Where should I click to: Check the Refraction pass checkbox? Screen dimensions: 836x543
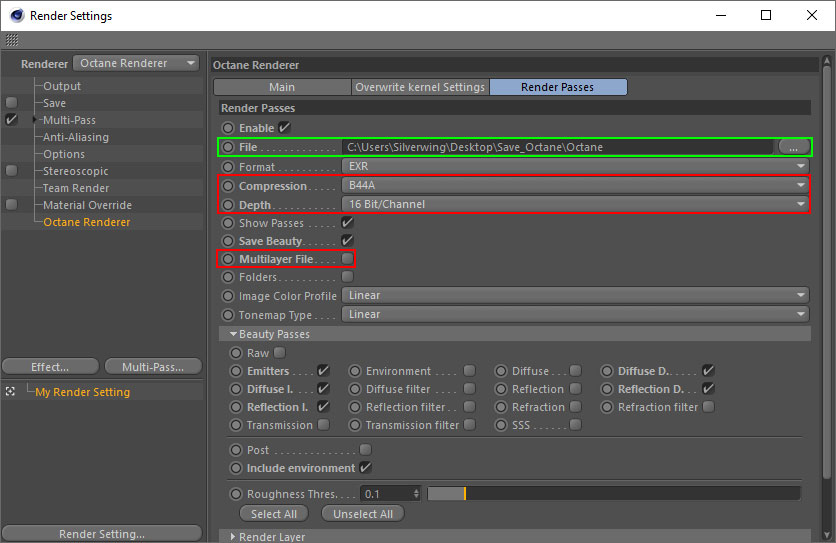[575, 406]
